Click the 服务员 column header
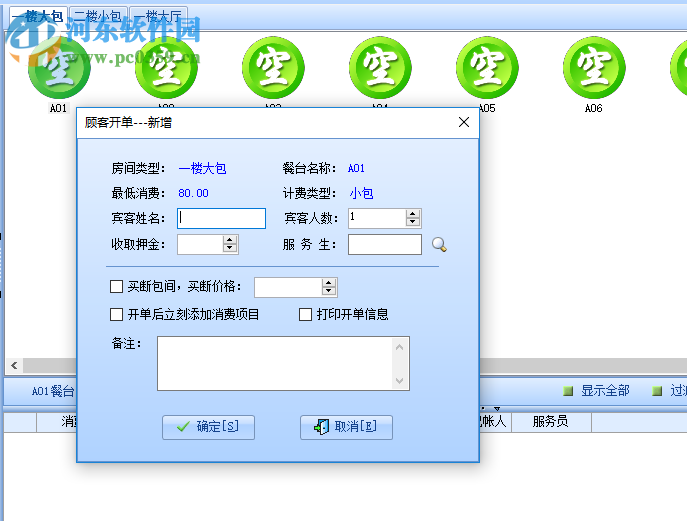The width and height of the screenshot is (687, 521). 551,422
